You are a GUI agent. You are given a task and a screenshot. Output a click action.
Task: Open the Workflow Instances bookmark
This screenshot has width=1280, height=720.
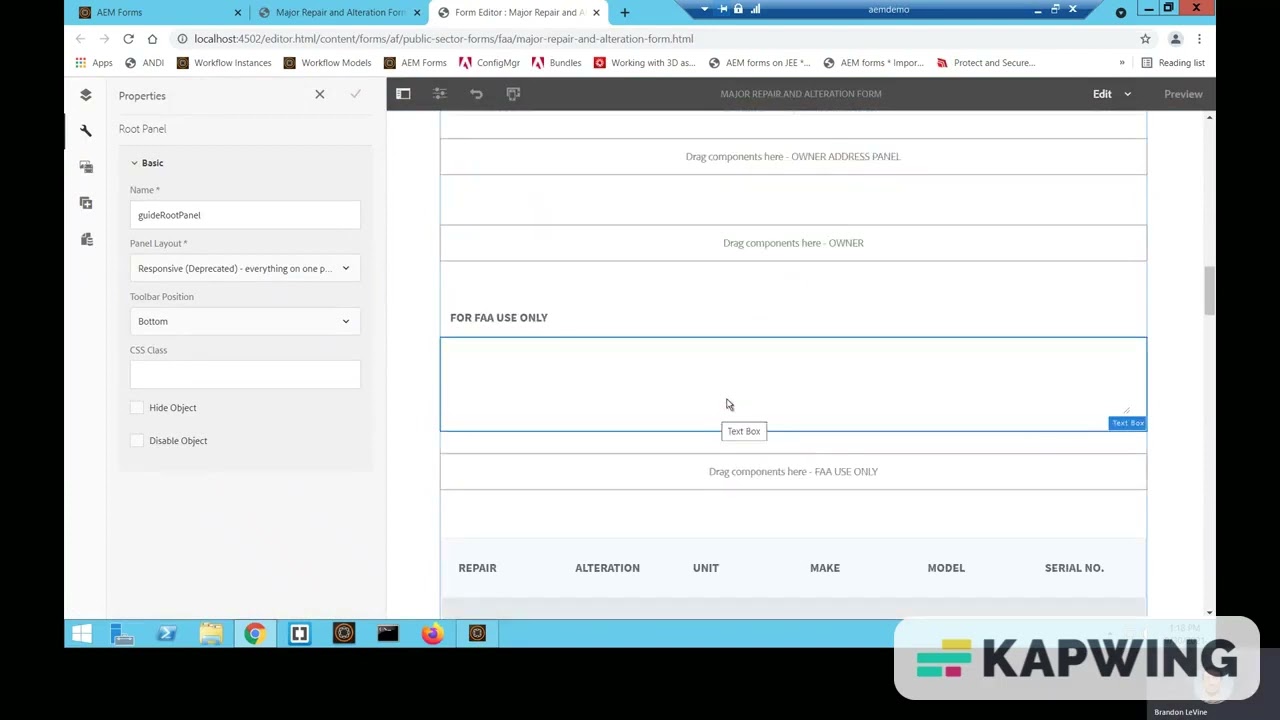click(x=224, y=62)
